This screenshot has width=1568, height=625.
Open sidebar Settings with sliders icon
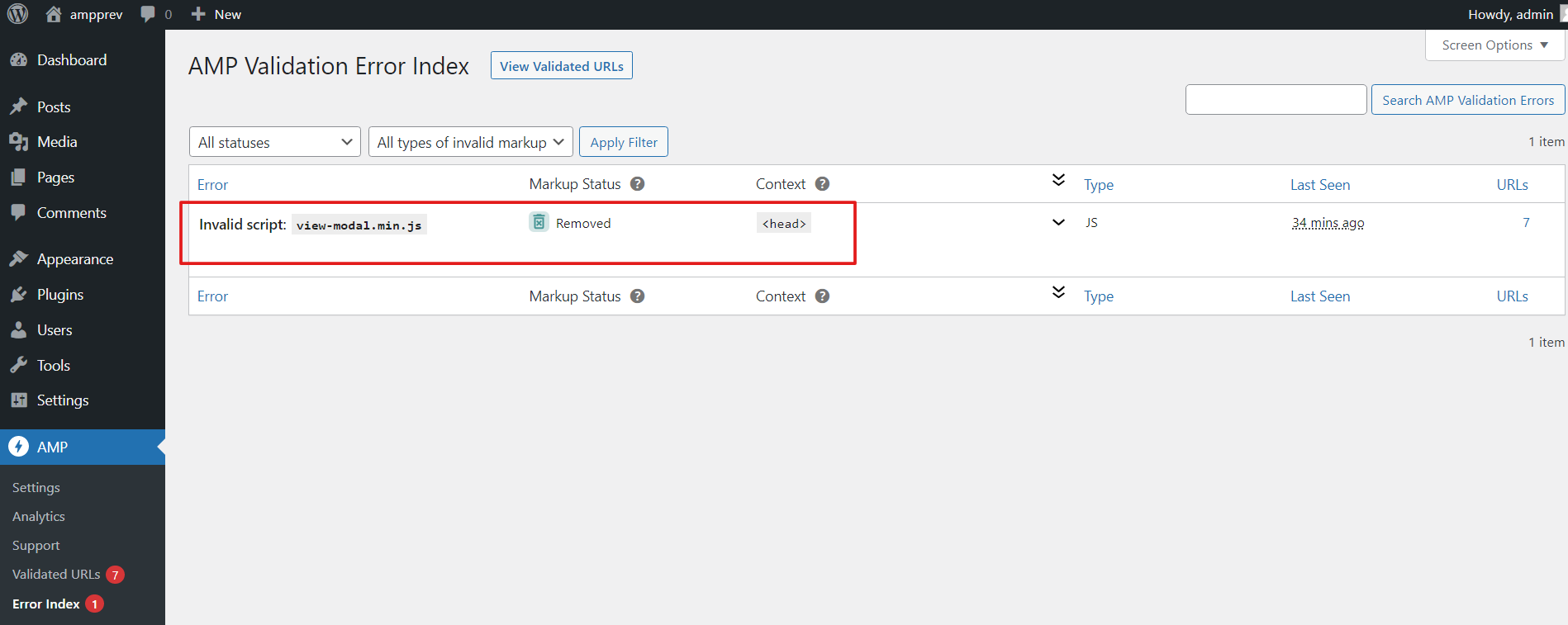(x=19, y=400)
